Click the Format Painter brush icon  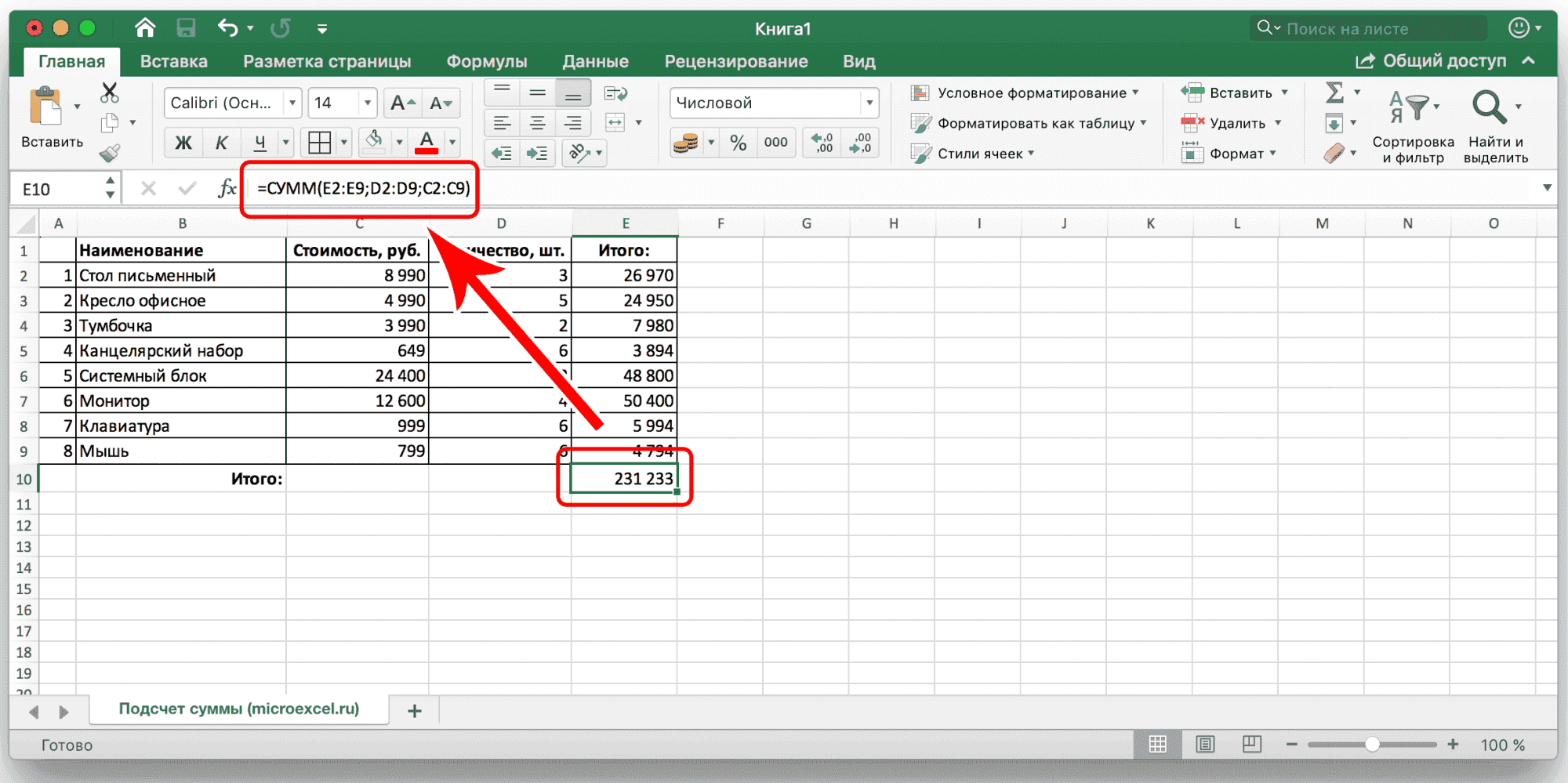tap(110, 153)
